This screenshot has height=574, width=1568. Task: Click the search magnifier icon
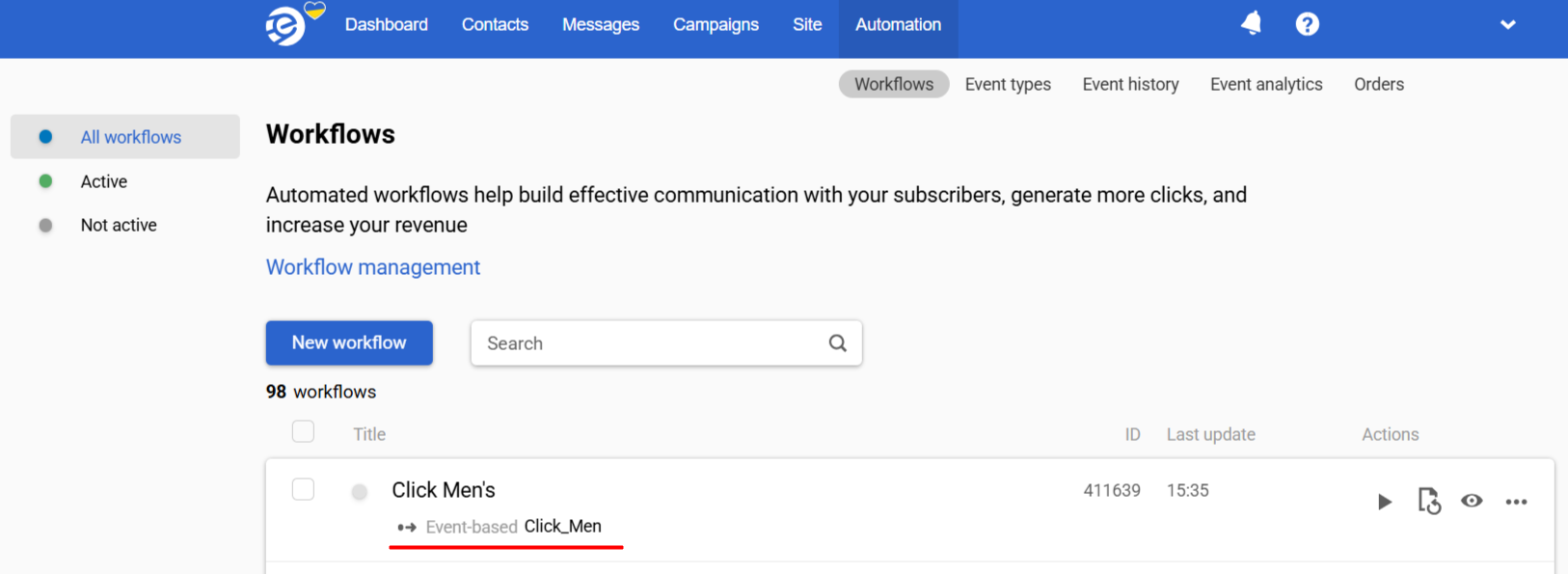click(837, 342)
